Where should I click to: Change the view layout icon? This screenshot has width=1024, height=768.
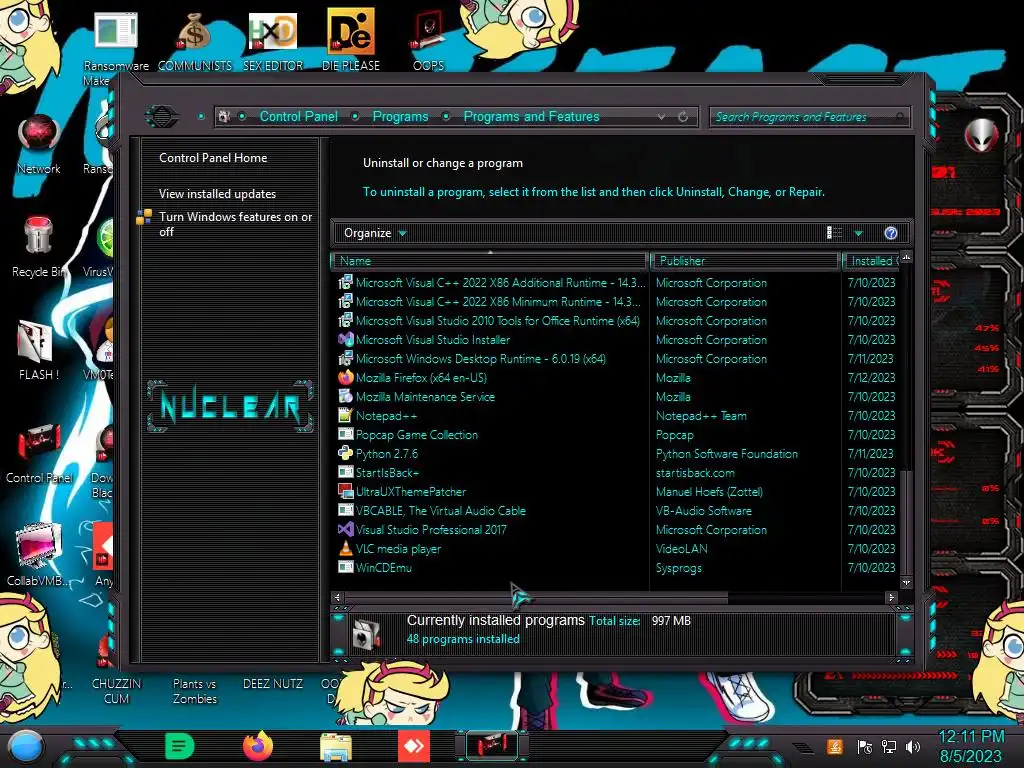(x=835, y=233)
